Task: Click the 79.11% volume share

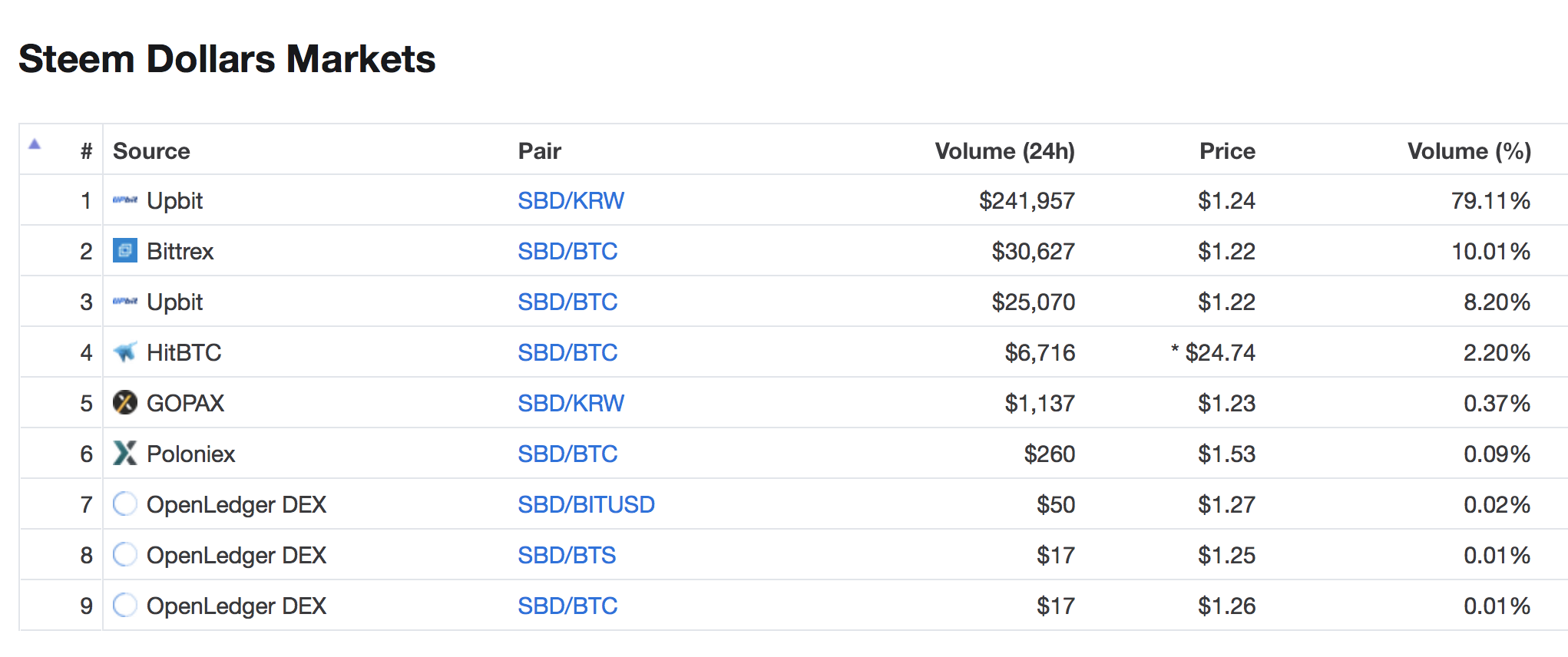Action: pos(1491,200)
